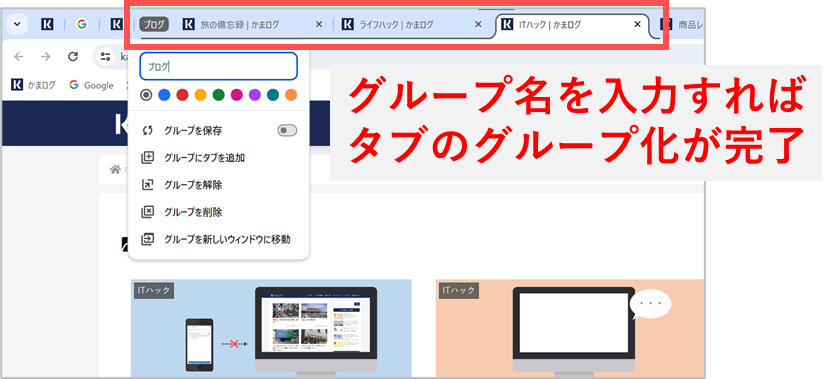Choose グループを新しいウィンドウに移動
This screenshot has height=379, width=831.
point(218,239)
